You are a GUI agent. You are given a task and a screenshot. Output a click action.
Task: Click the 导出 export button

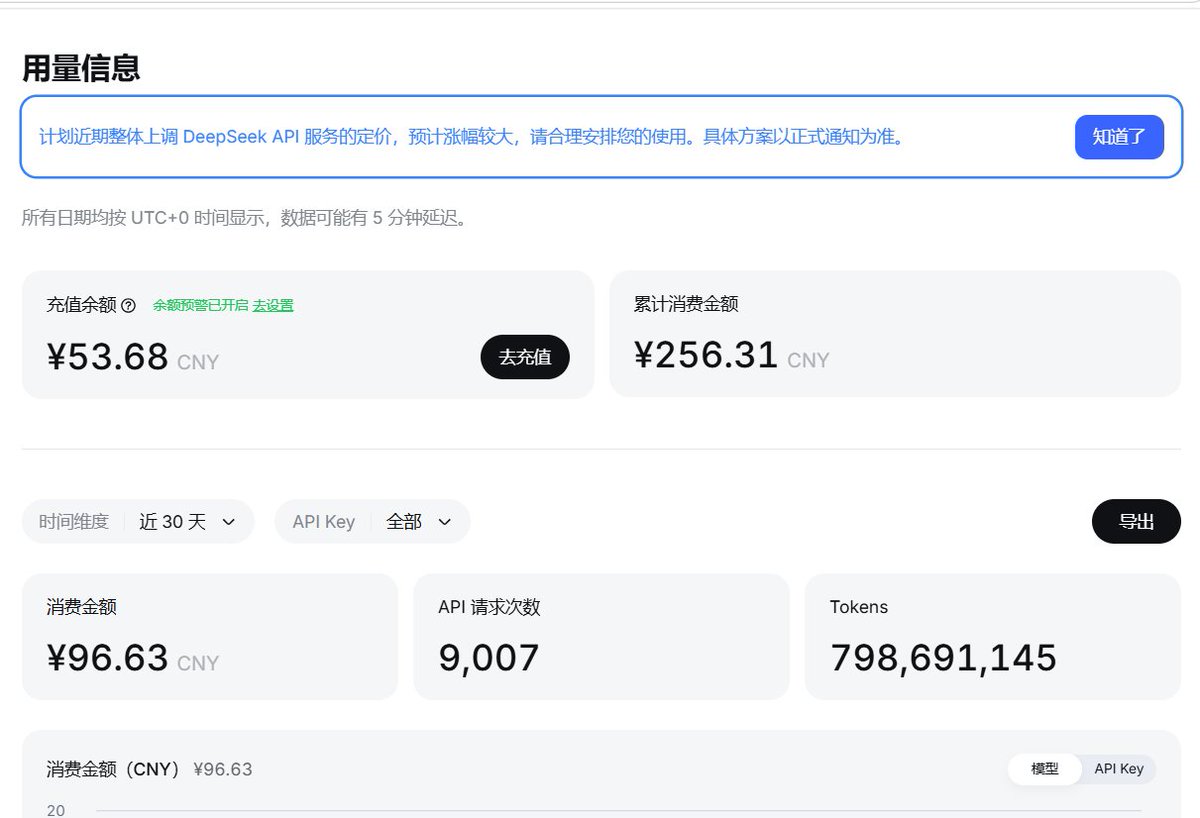[x=1136, y=521]
